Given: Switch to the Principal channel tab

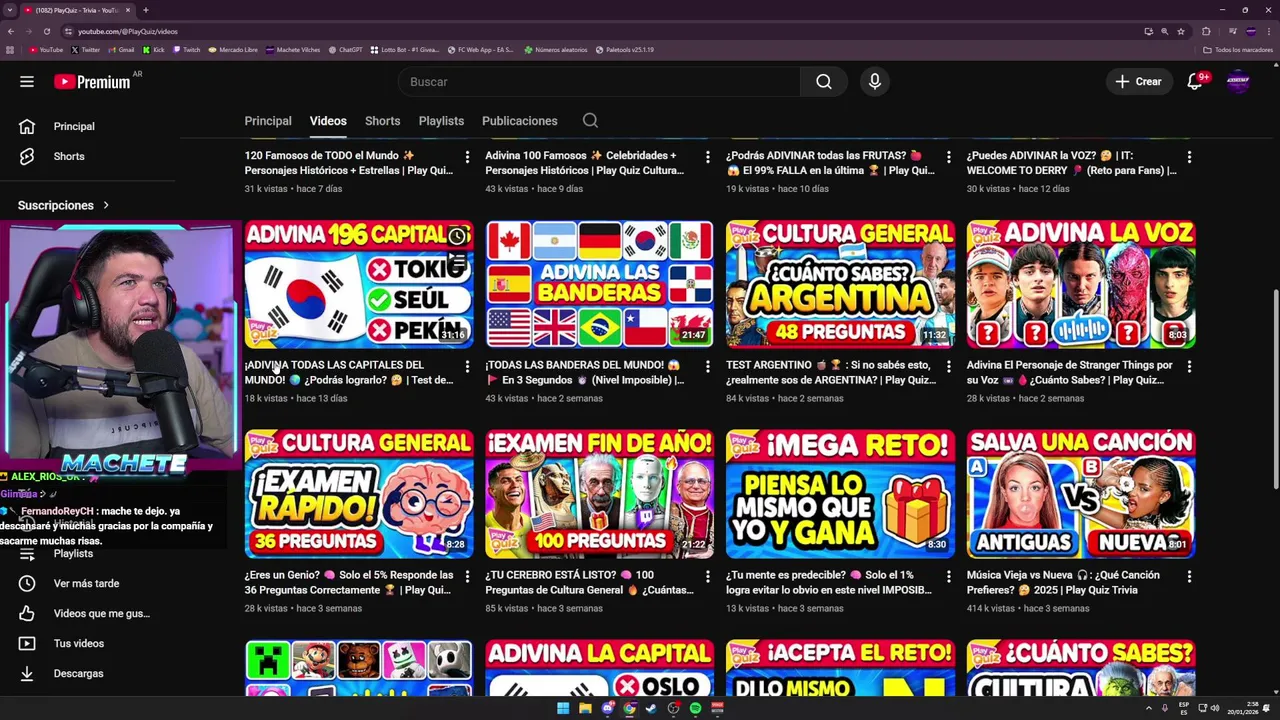Looking at the screenshot, I should click(x=268, y=121).
